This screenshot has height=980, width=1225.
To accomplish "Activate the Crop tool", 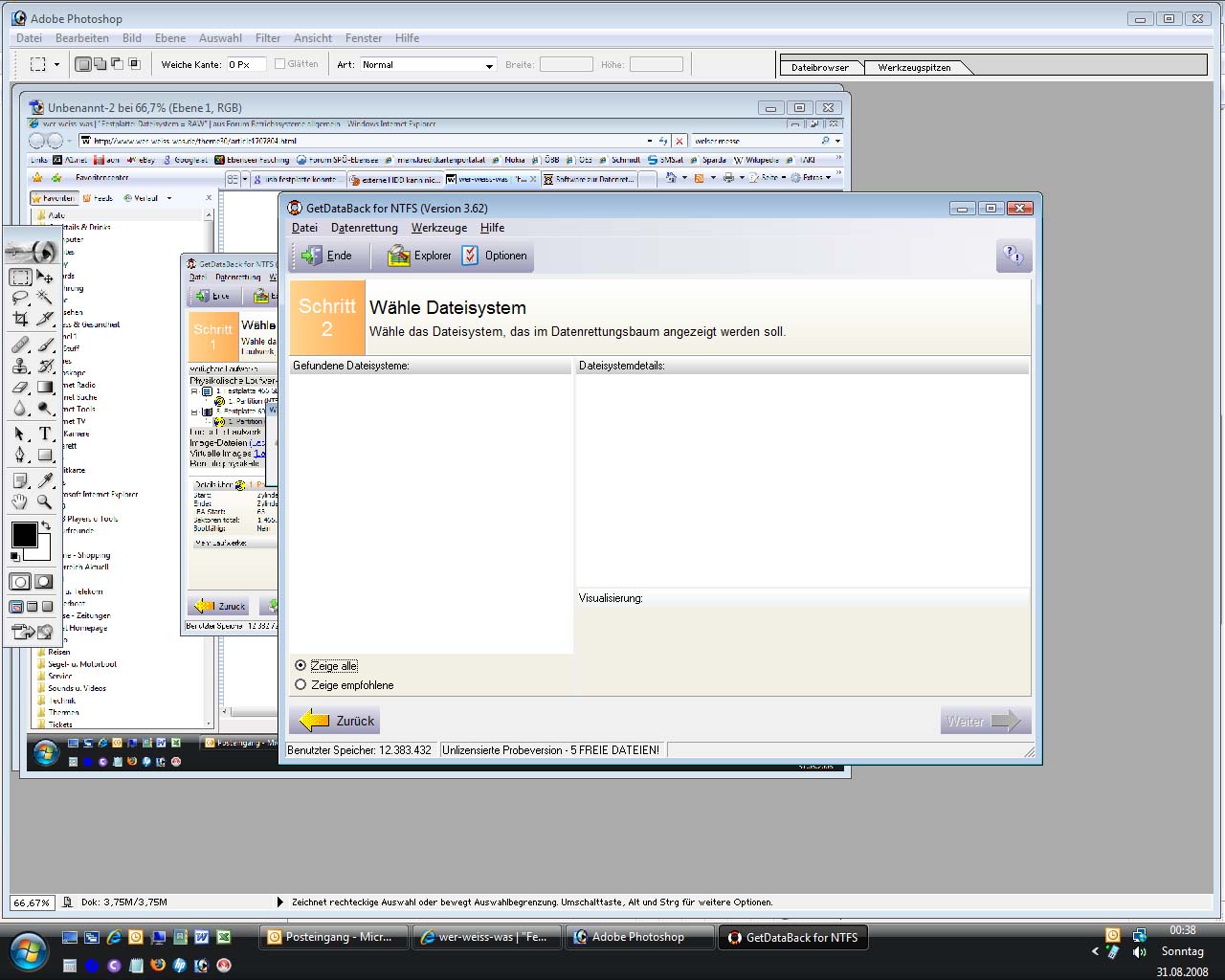I will click(x=20, y=319).
